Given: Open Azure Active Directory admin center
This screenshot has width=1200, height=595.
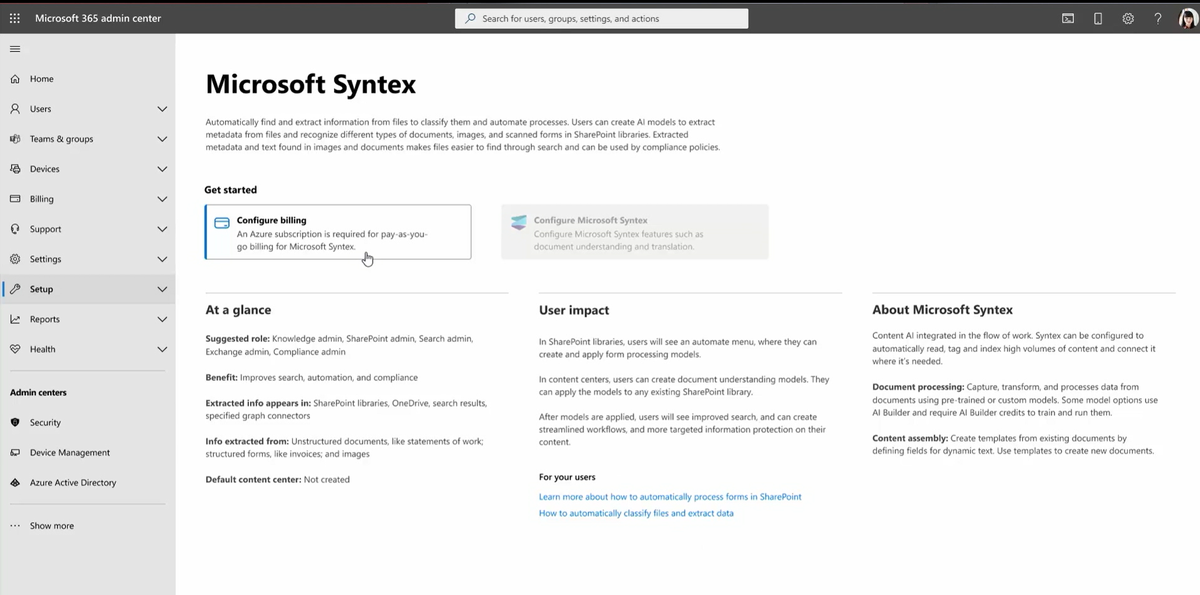Looking at the screenshot, I should (x=73, y=483).
